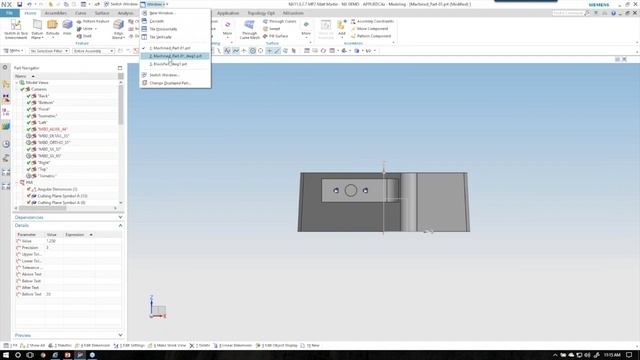Toggle checkmark on Angular Dimension item

tap(29, 189)
